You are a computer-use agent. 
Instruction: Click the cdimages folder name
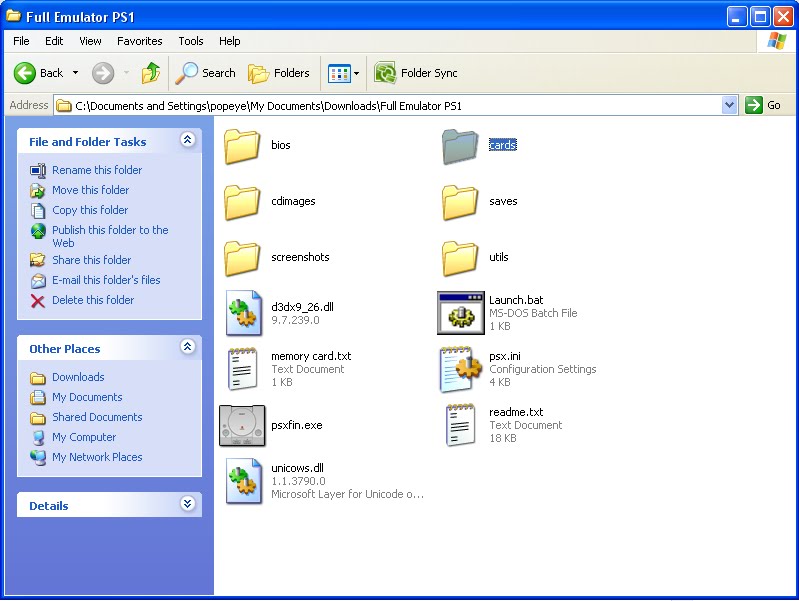coord(293,201)
